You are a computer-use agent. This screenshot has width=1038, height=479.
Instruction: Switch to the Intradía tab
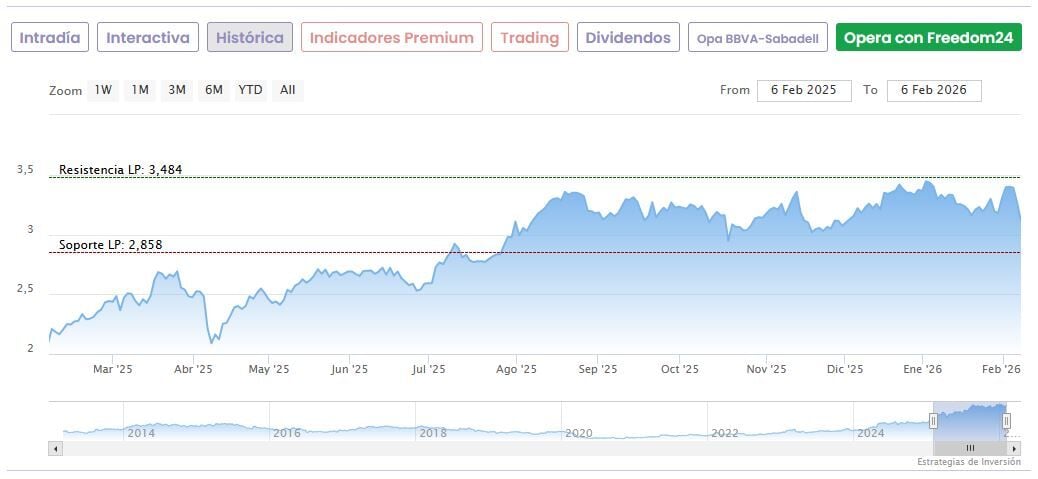pos(50,38)
